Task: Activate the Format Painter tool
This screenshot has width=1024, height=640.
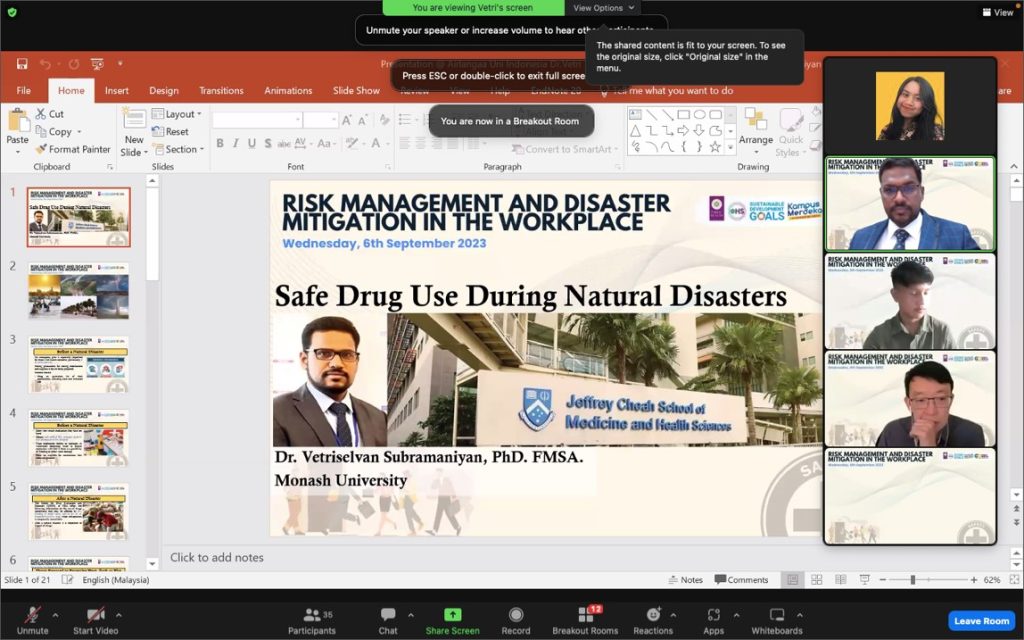Action: click(x=73, y=149)
